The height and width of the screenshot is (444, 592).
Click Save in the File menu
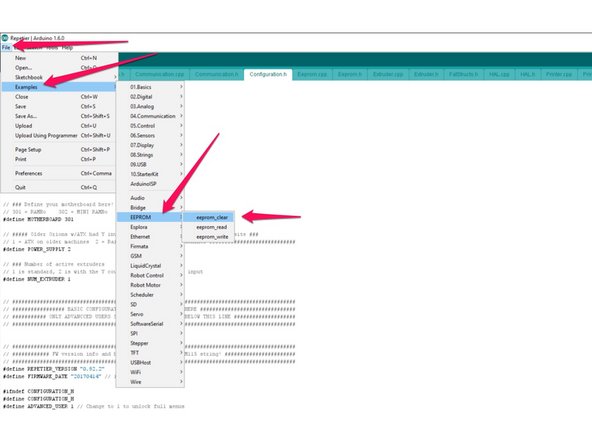(x=59, y=106)
